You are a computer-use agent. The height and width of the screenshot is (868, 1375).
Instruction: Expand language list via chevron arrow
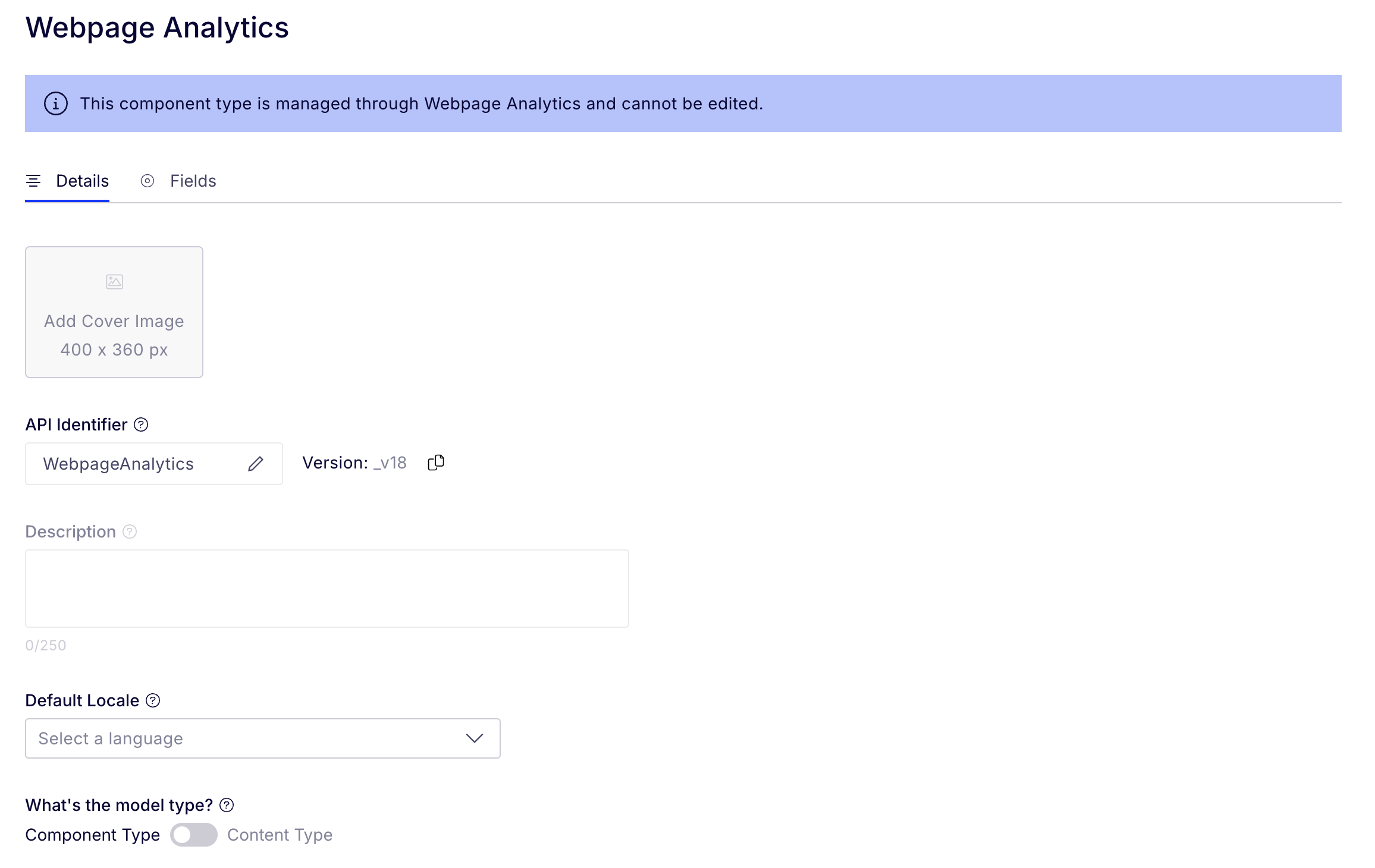[x=475, y=738]
